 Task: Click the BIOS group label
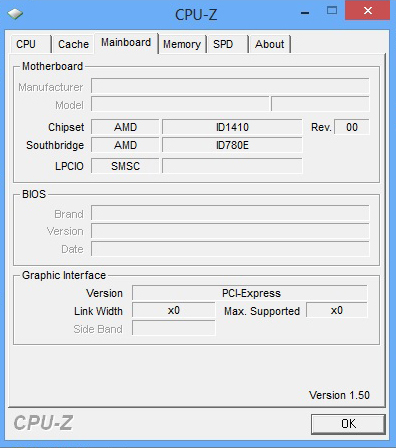34,194
